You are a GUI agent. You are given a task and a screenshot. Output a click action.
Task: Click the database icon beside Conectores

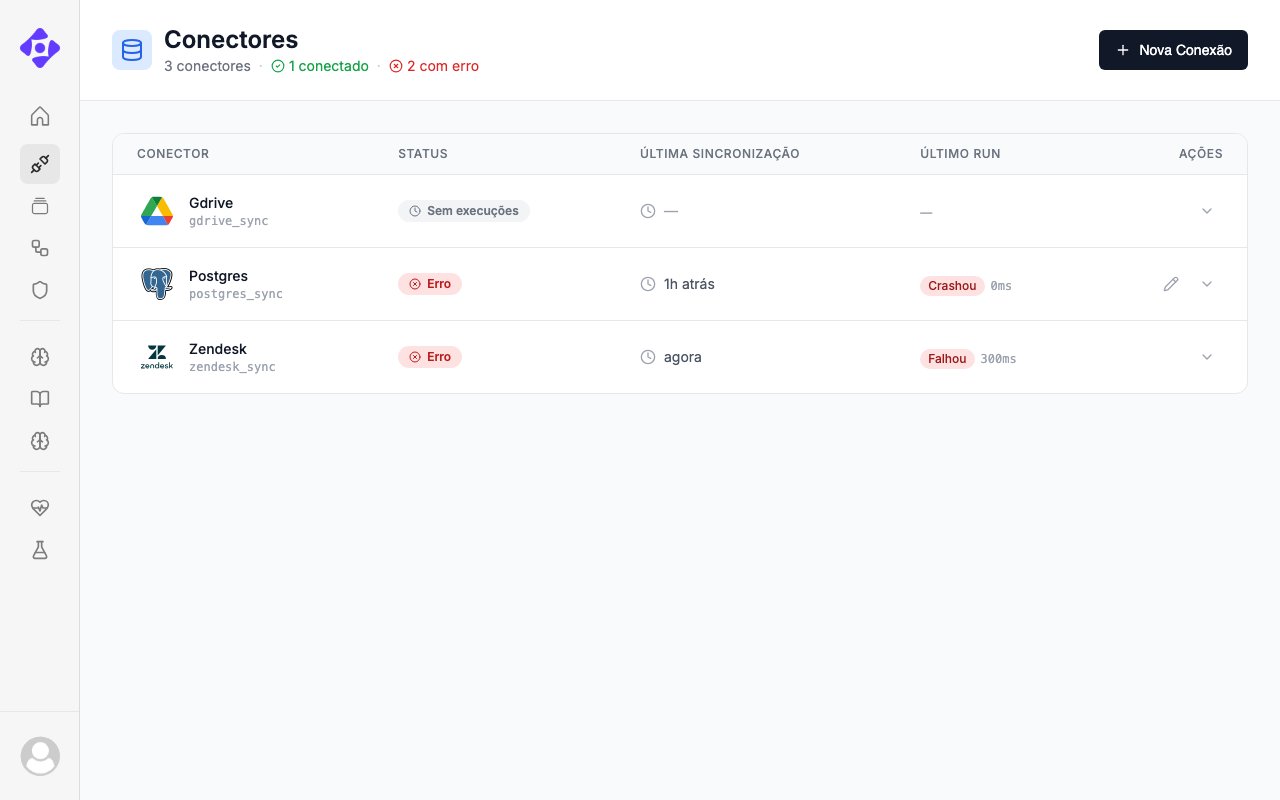[132, 50]
